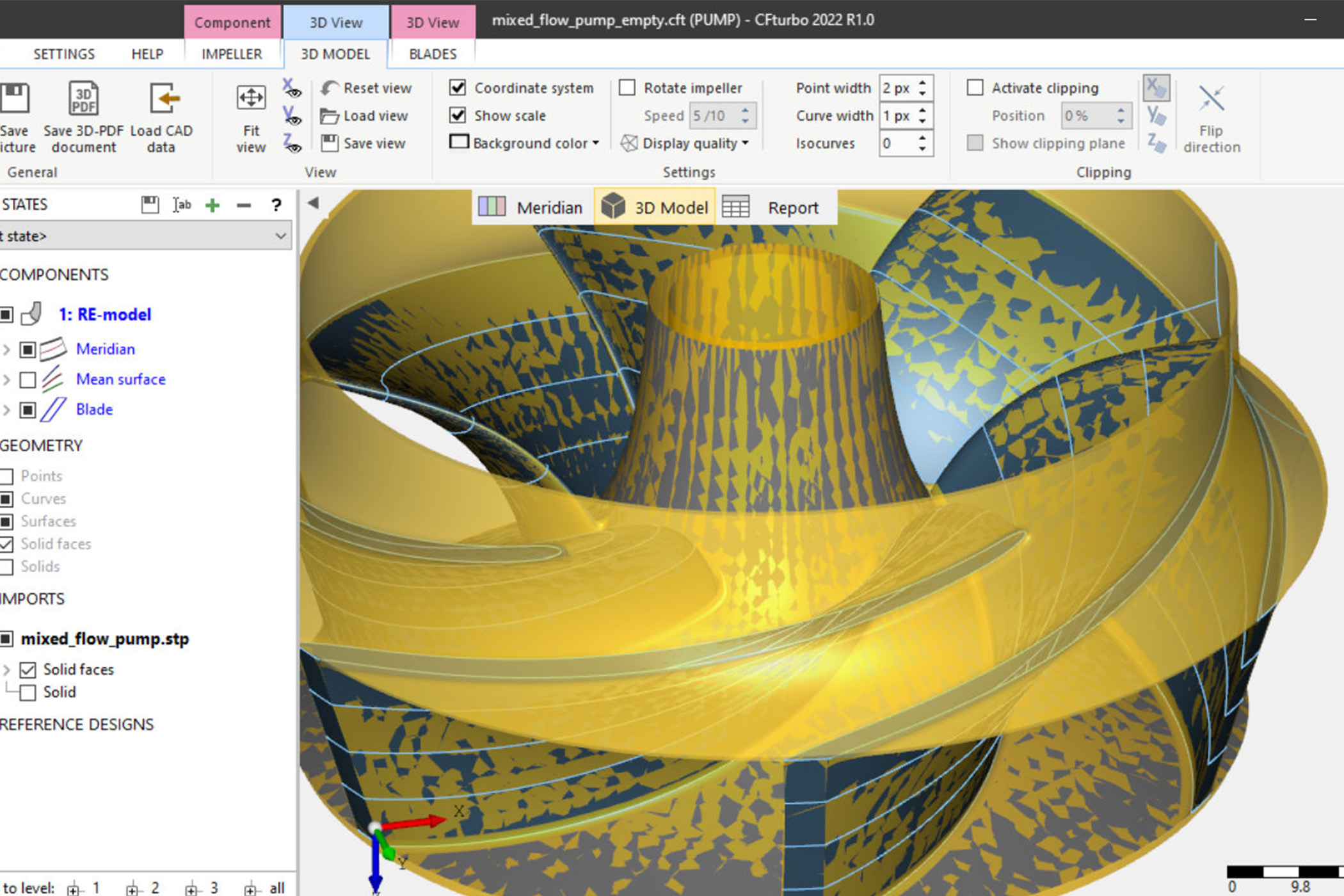Click the save state floppy disk icon
Image resolution: width=1344 pixels, height=896 pixels.
tap(150, 205)
